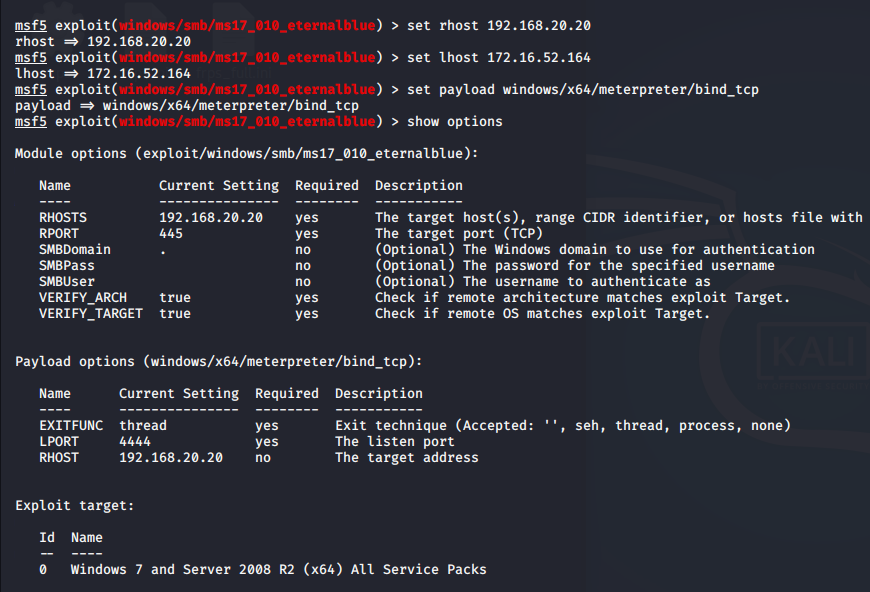Click the 'Description' header in Payload options
The height and width of the screenshot is (592, 870).
379,394
